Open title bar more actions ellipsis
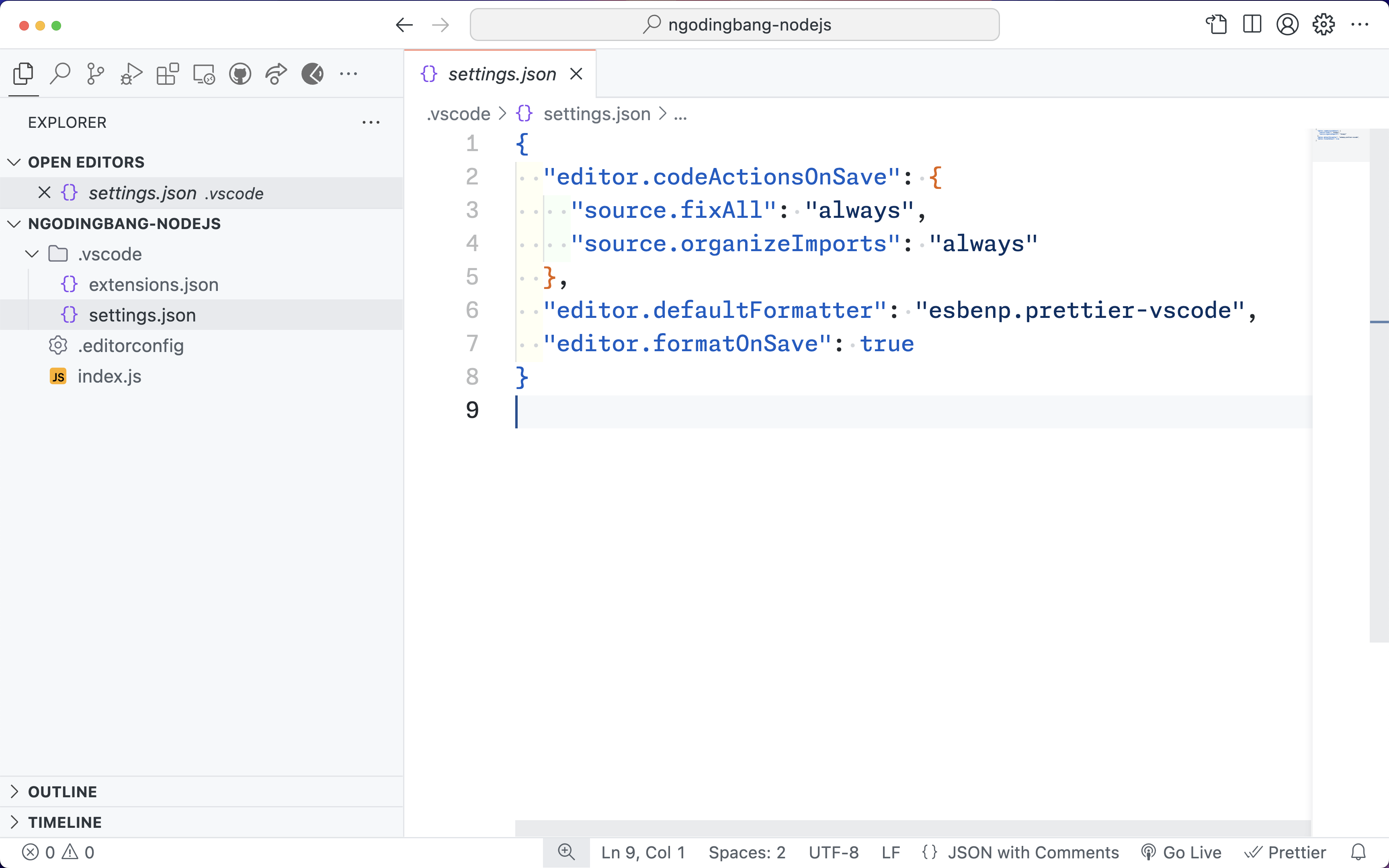The height and width of the screenshot is (868, 1389). [1360, 25]
